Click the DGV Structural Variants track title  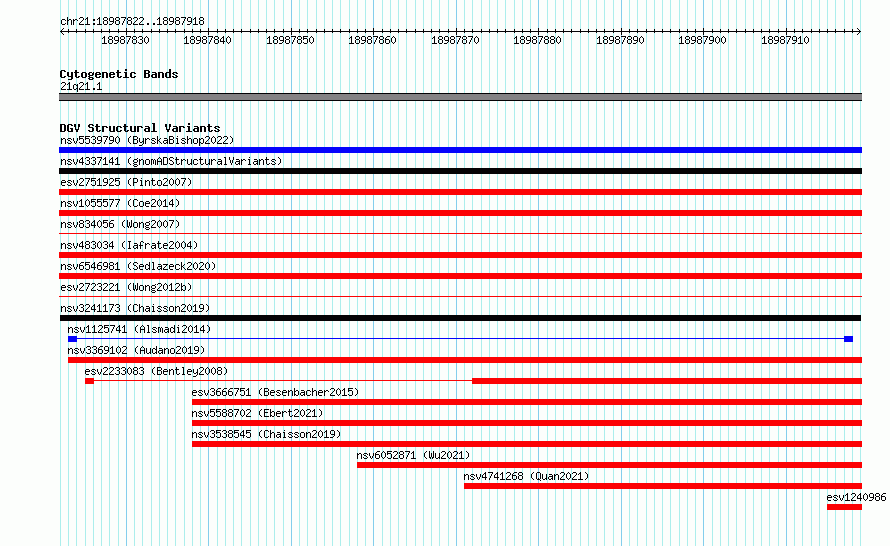point(140,128)
